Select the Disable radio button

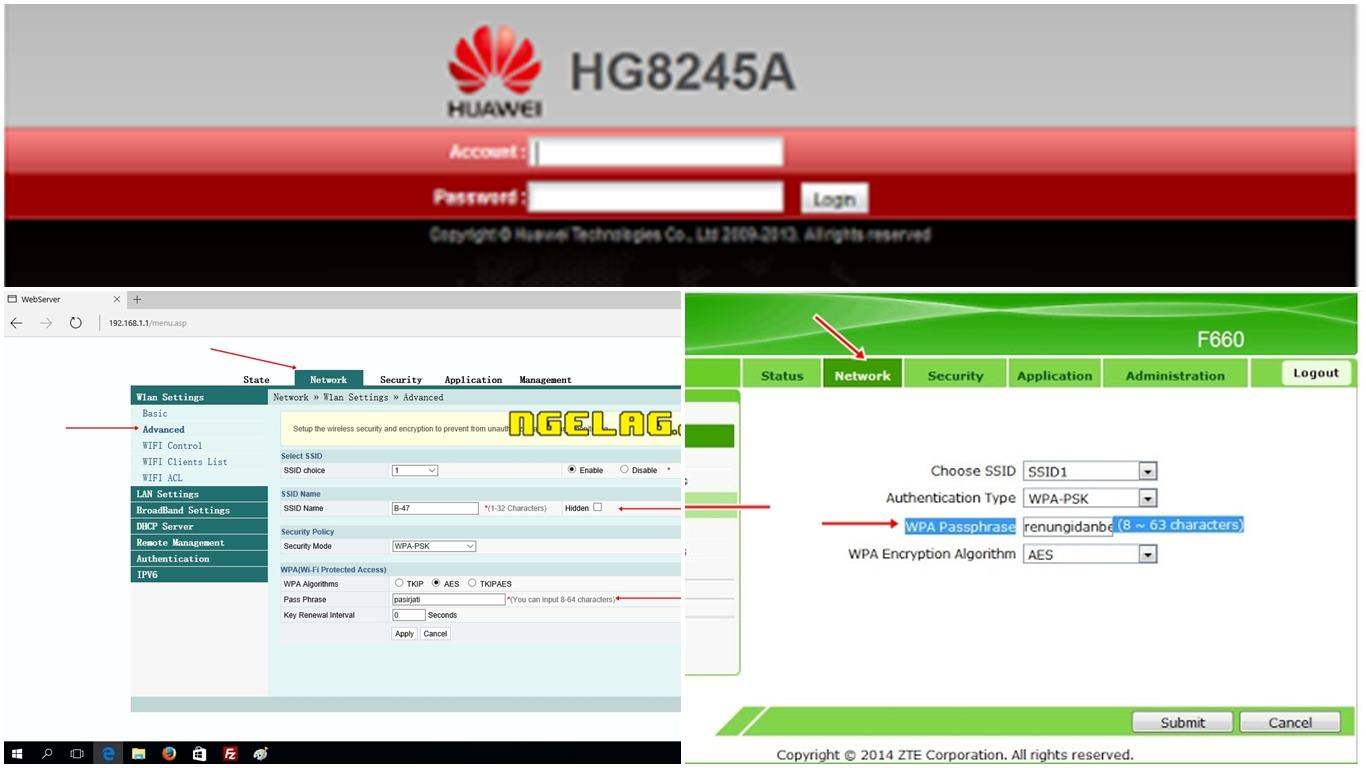(624, 469)
